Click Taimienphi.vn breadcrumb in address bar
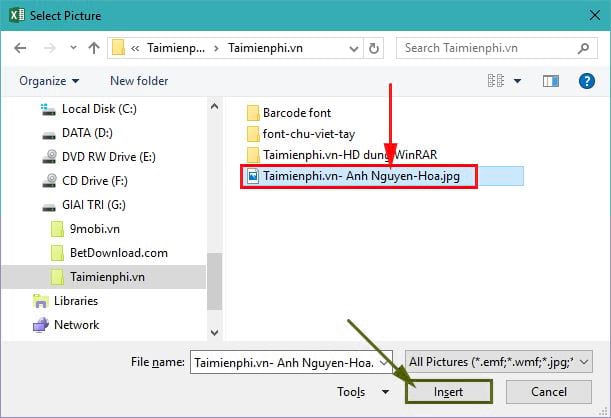This screenshot has width=611, height=418. [265, 48]
